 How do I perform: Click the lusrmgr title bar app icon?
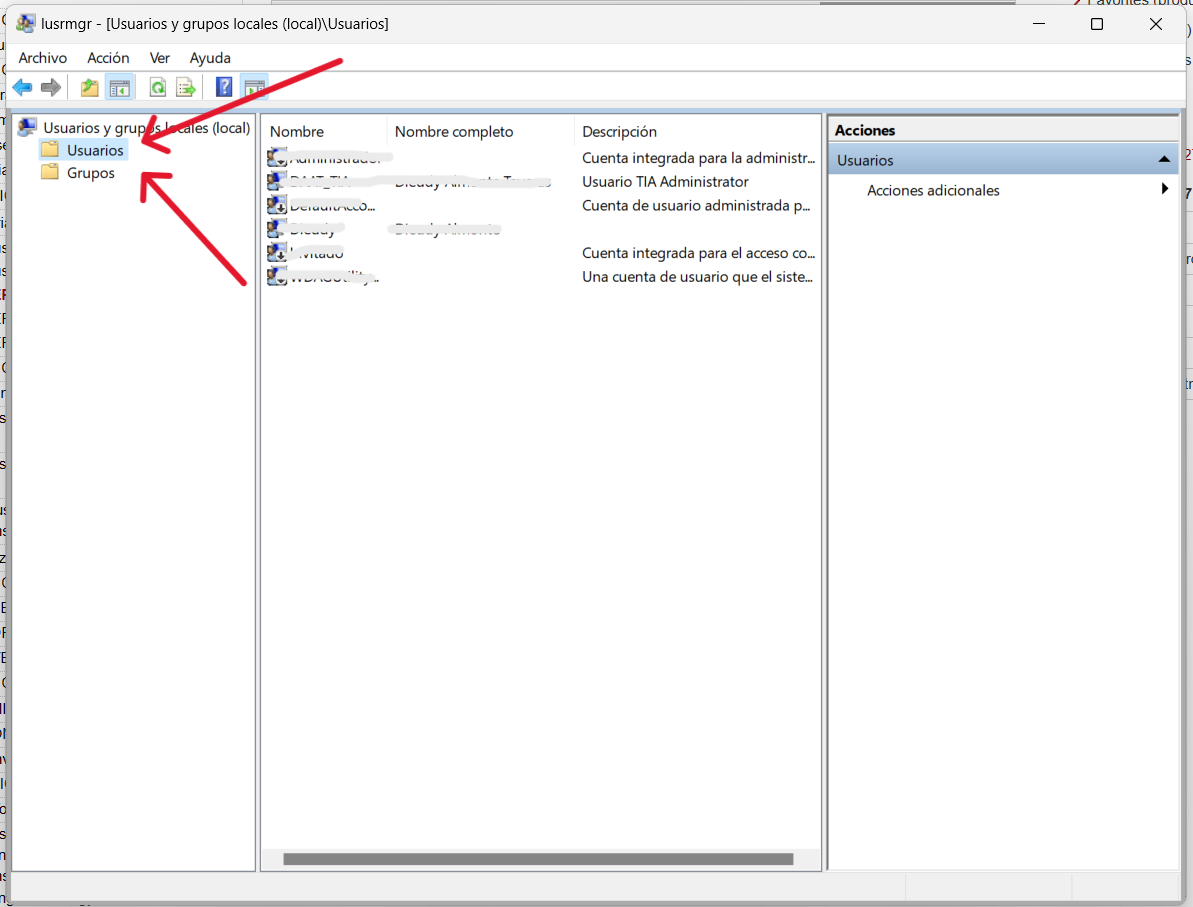pyautogui.click(x=26, y=24)
